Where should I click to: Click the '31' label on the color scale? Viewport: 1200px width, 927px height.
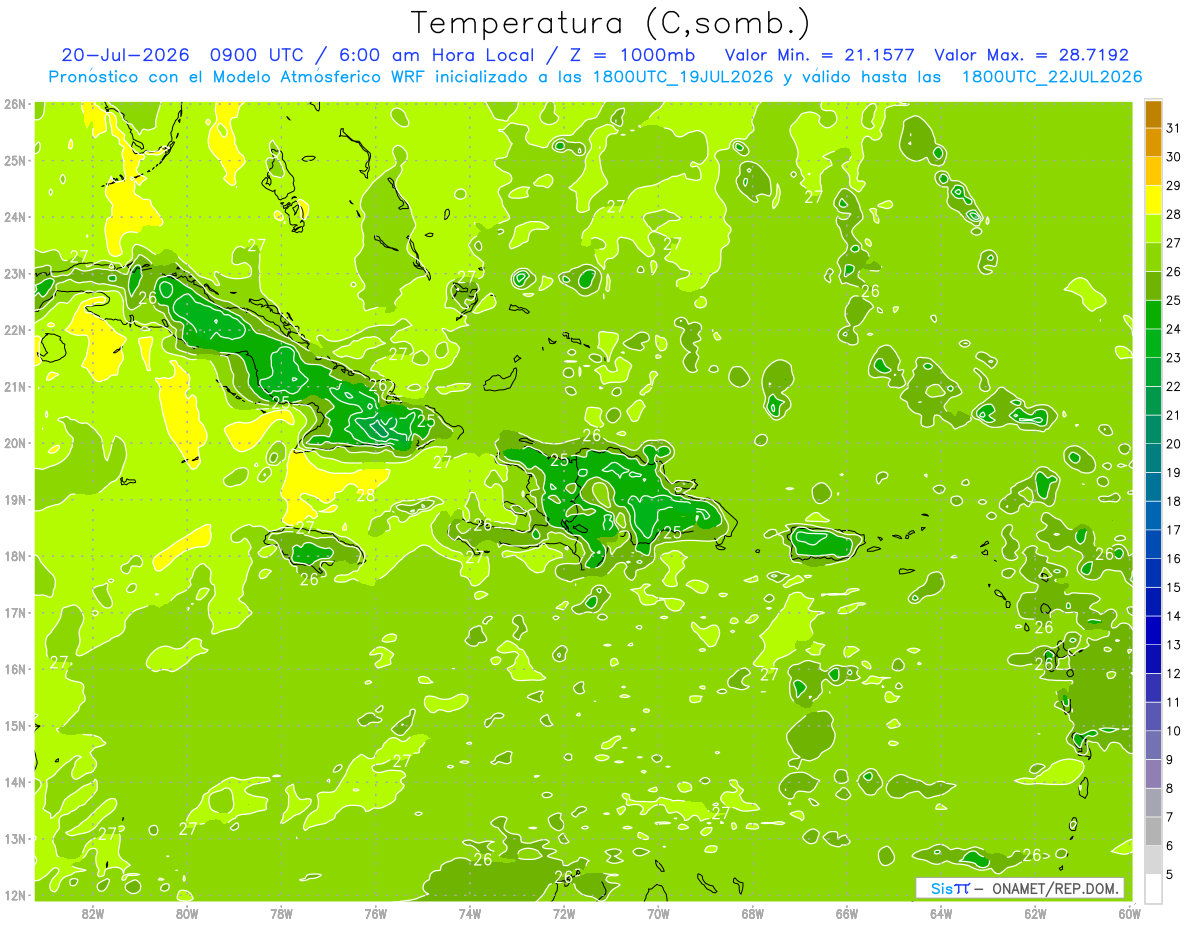1174,128
